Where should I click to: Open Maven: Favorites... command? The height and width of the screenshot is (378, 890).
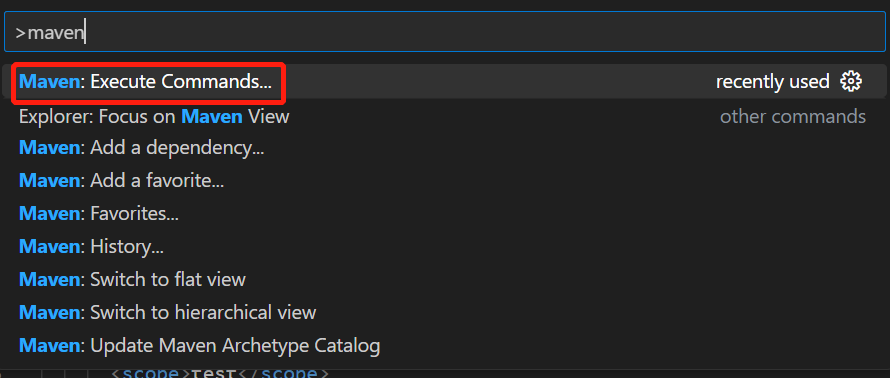[445, 214]
